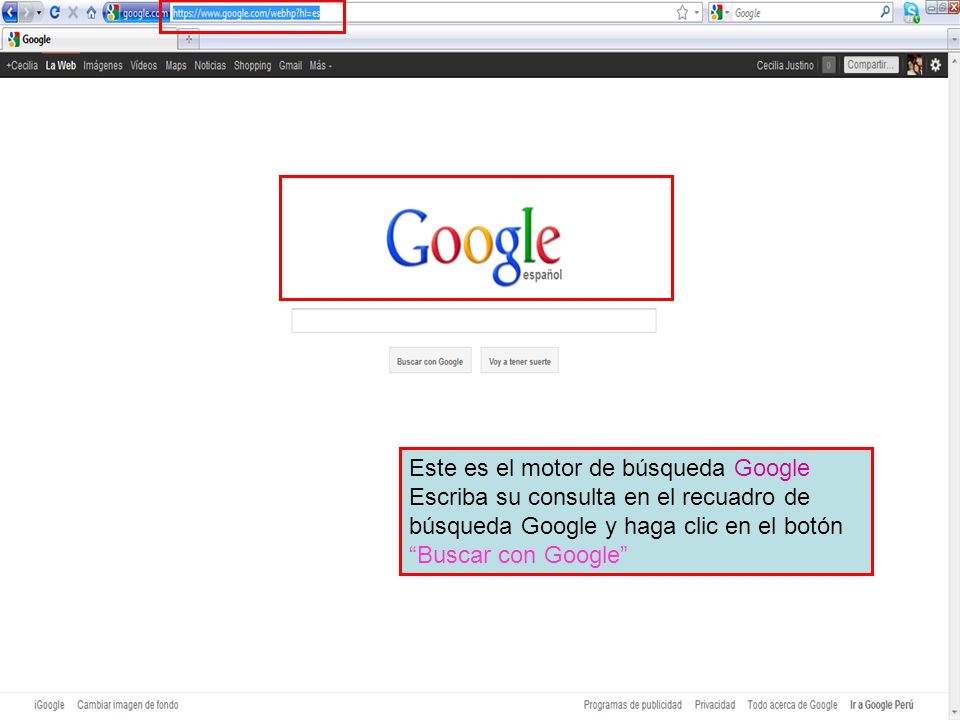
Task: Go to the Home page icon
Action: click(91, 12)
